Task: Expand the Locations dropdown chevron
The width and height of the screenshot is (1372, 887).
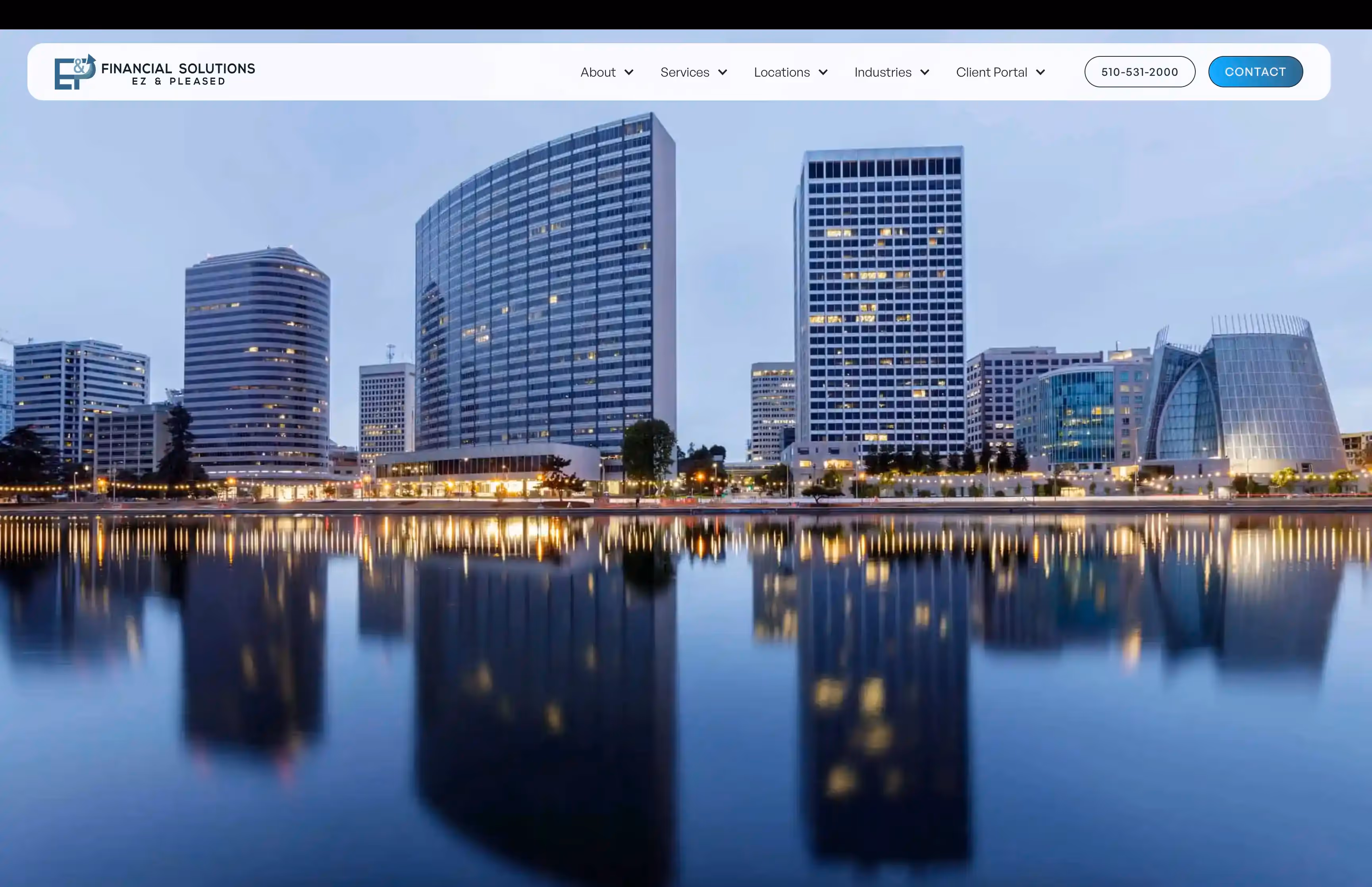Action: (823, 73)
